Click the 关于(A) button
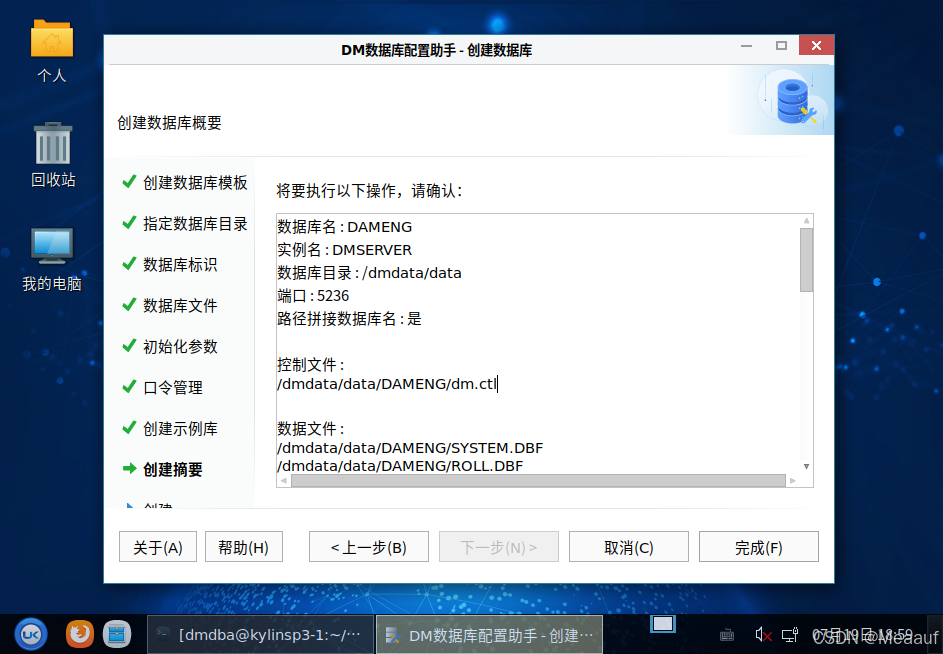The height and width of the screenshot is (654, 943). [x=158, y=547]
